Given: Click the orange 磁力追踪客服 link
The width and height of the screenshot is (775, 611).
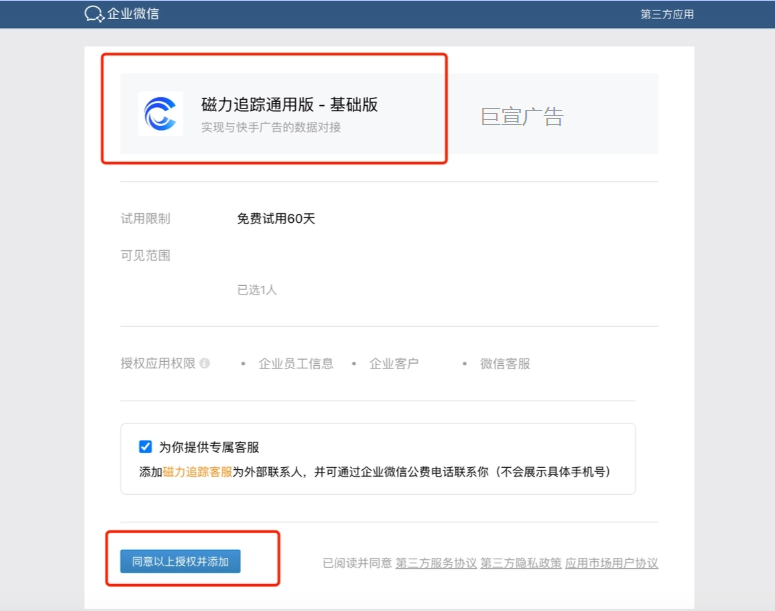Looking at the screenshot, I should 198,472.
